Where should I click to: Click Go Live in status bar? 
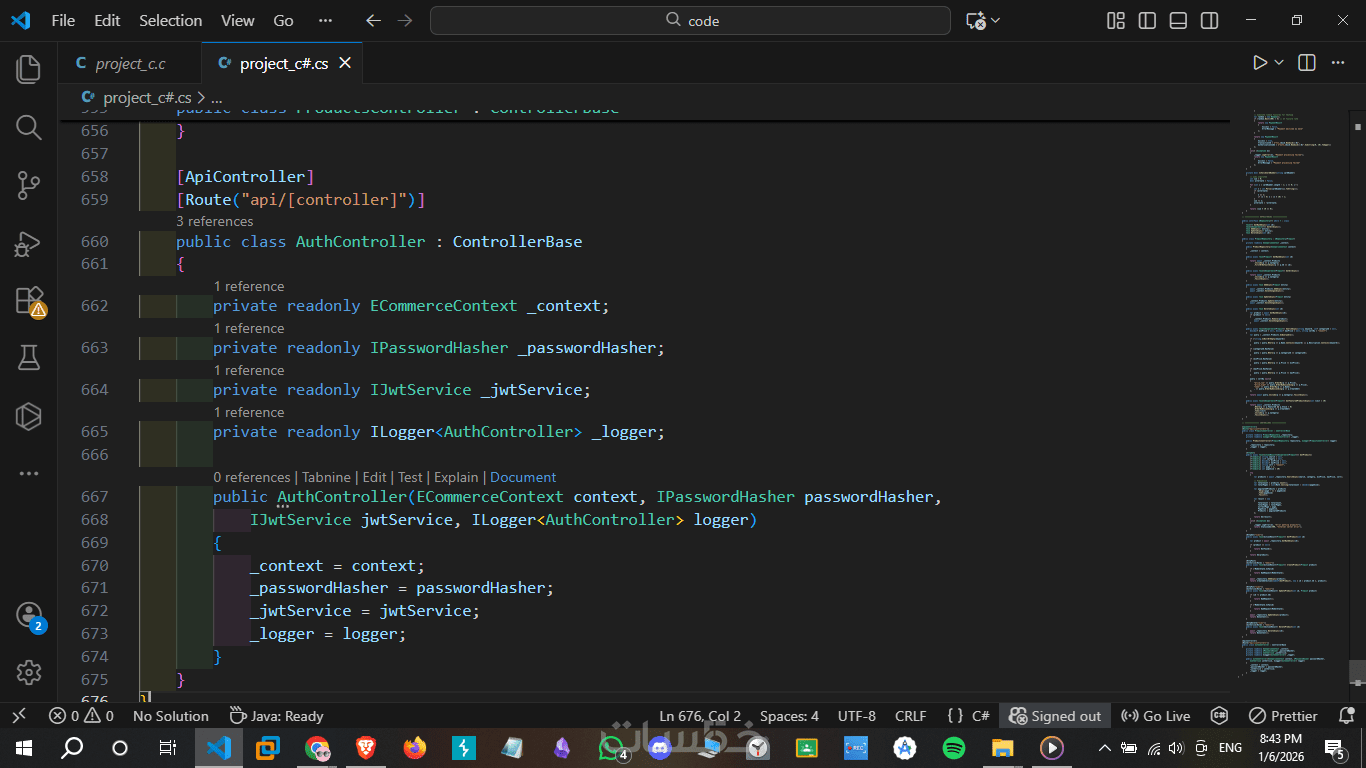click(x=1155, y=716)
